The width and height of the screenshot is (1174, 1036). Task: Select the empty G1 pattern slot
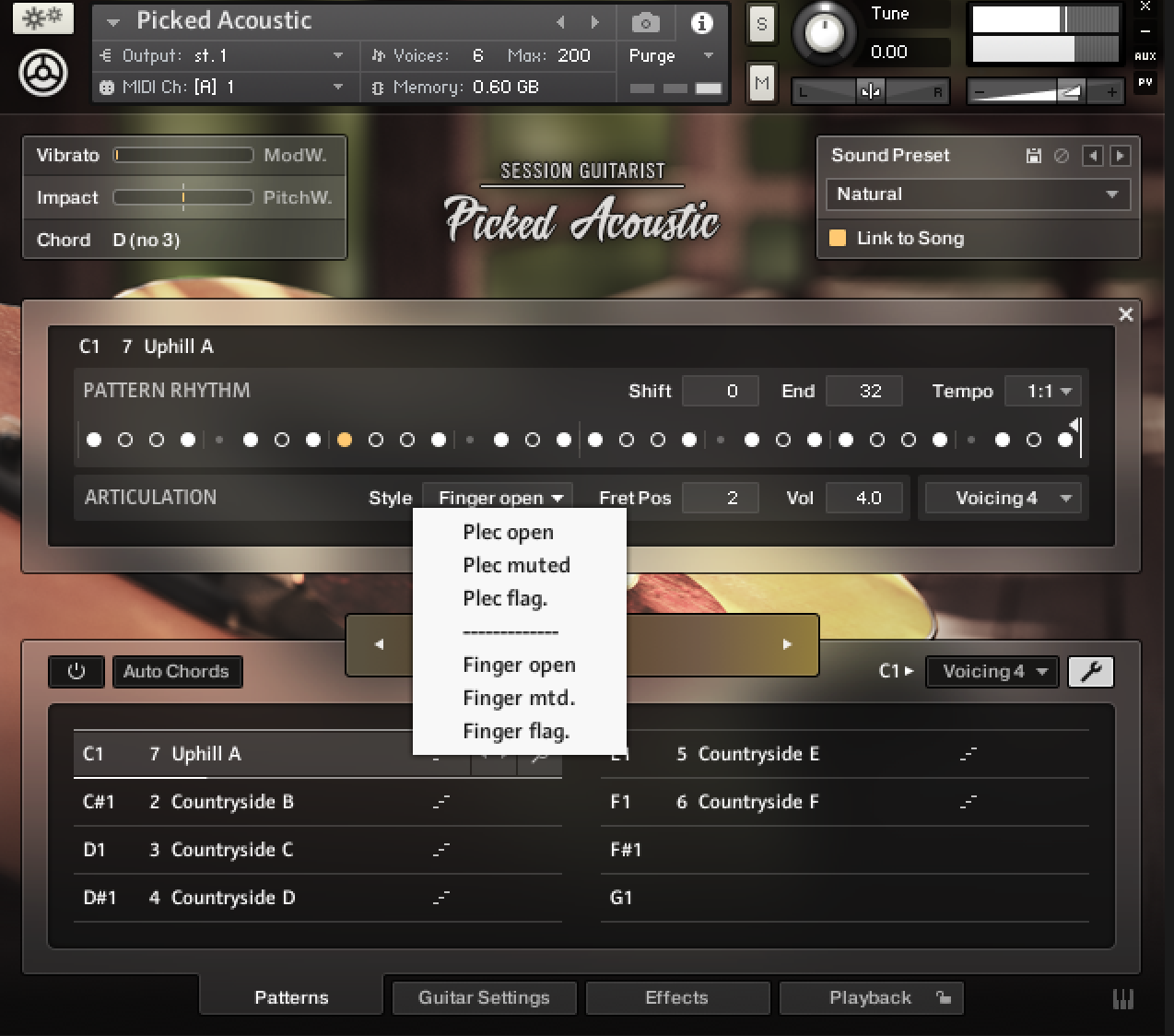tap(844, 898)
